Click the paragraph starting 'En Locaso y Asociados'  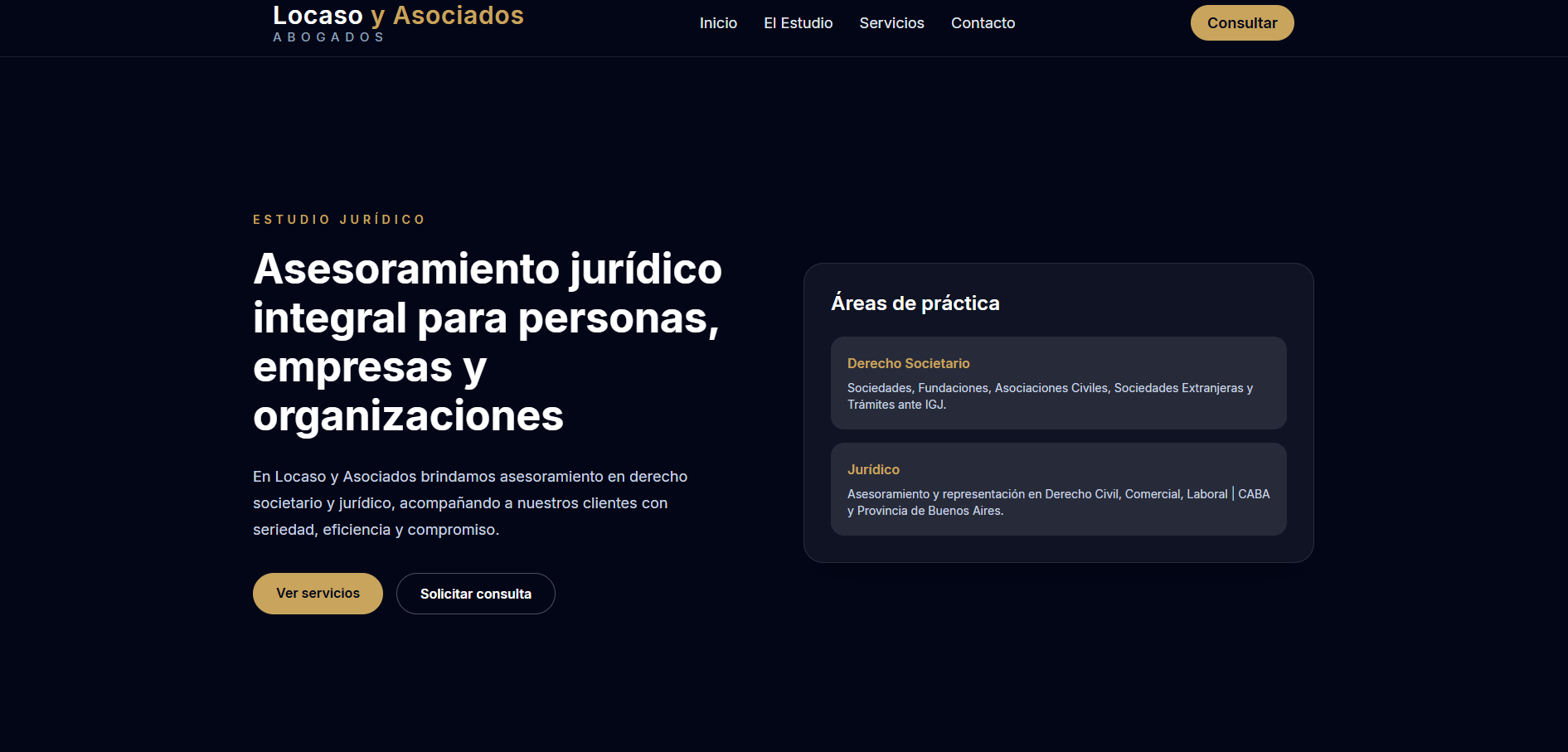pyautogui.click(x=470, y=503)
